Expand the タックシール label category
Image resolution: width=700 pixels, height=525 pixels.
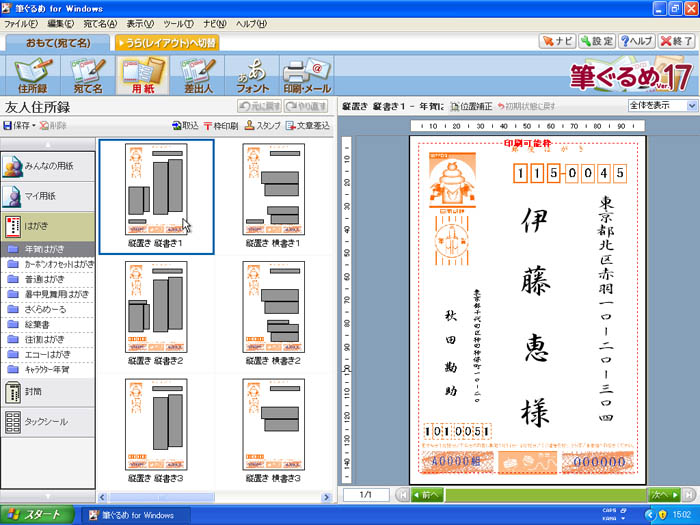click(48, 422)
